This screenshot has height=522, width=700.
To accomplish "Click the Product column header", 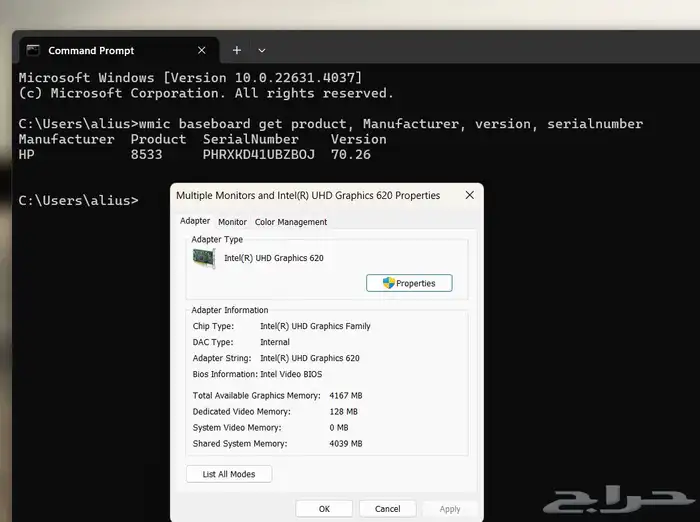I will [158, 139].
